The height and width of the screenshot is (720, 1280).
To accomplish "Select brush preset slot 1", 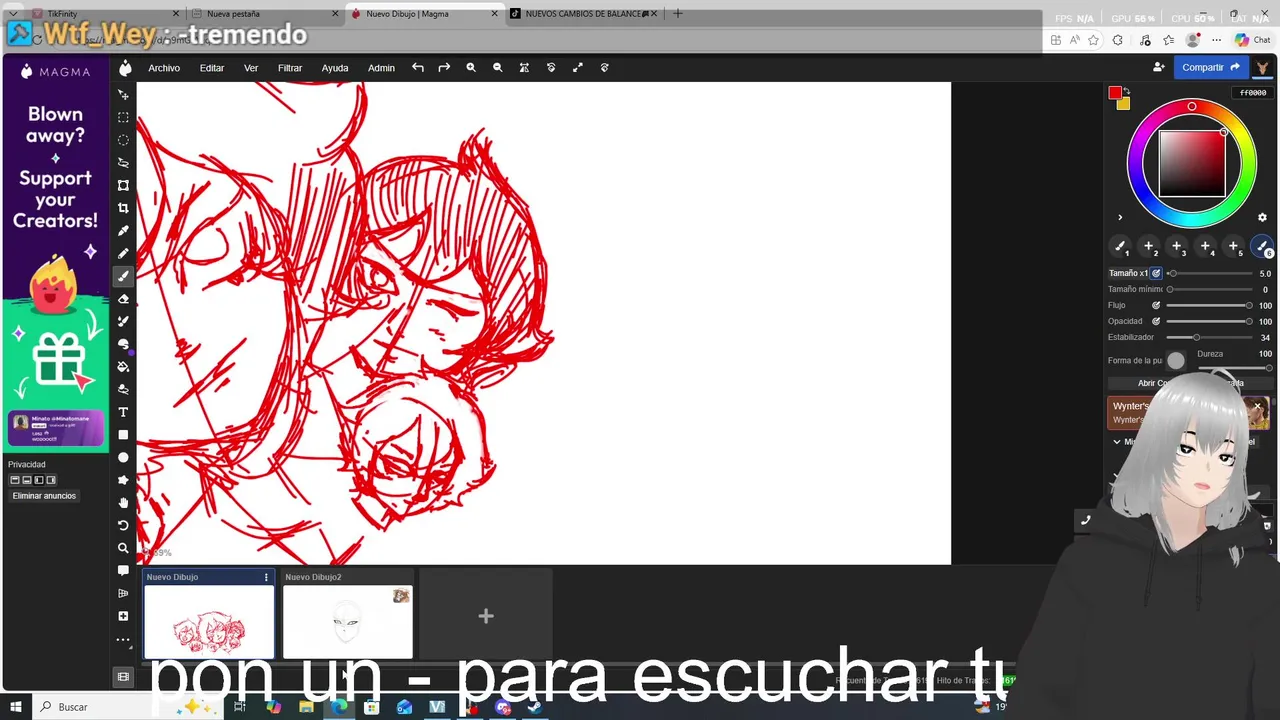I will 1120,246.
